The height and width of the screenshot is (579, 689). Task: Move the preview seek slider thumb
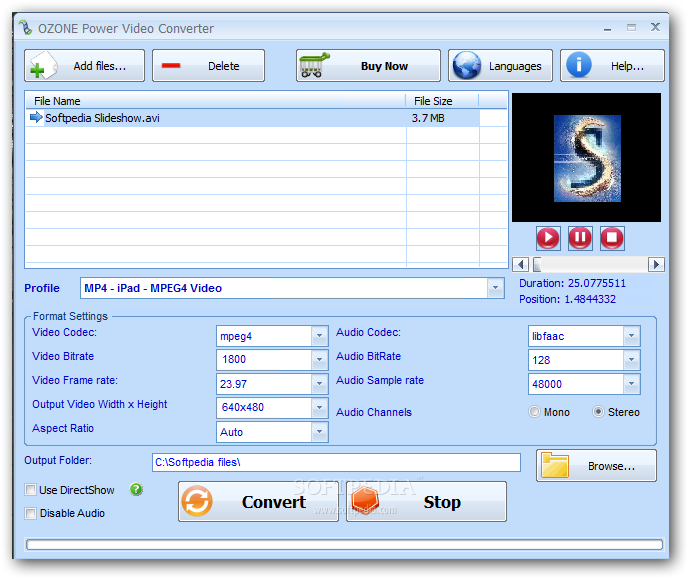tap(537, 264)
